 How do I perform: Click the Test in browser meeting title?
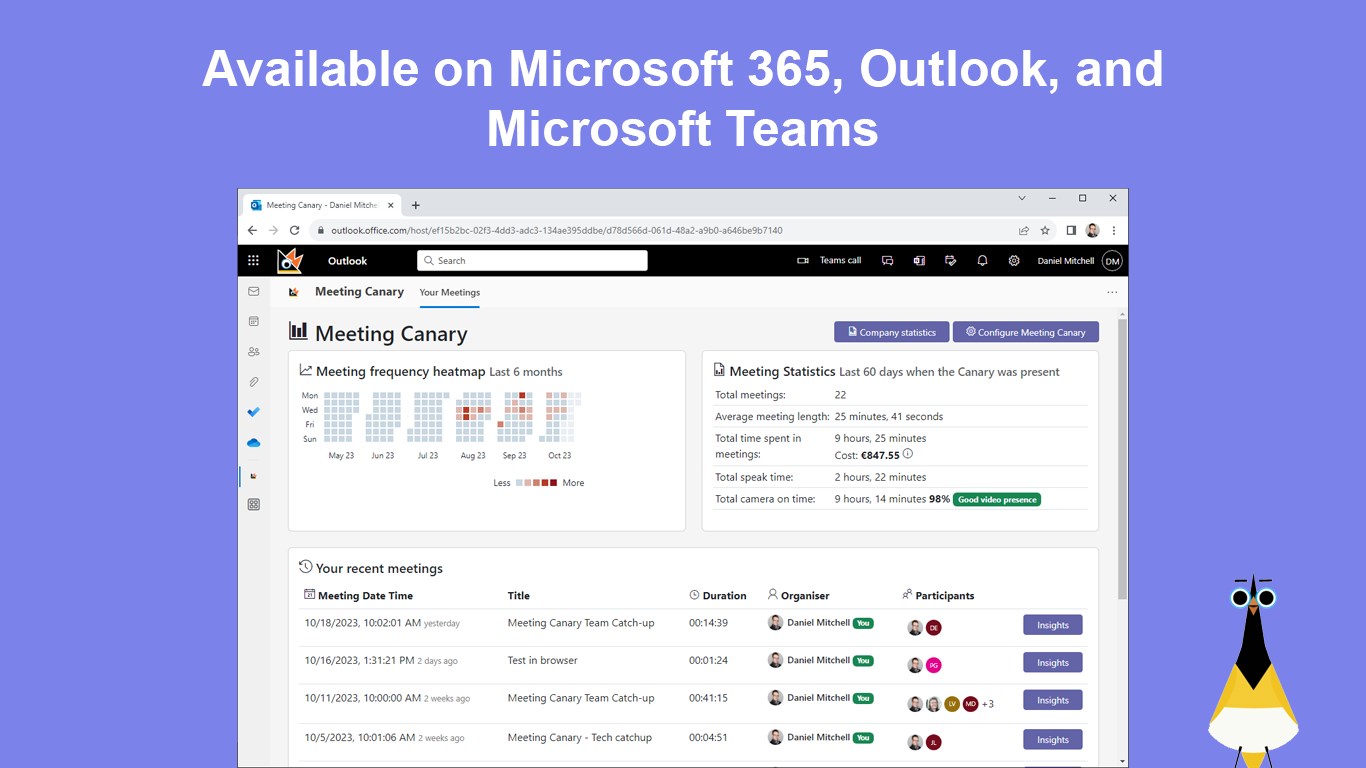[542, 660]
